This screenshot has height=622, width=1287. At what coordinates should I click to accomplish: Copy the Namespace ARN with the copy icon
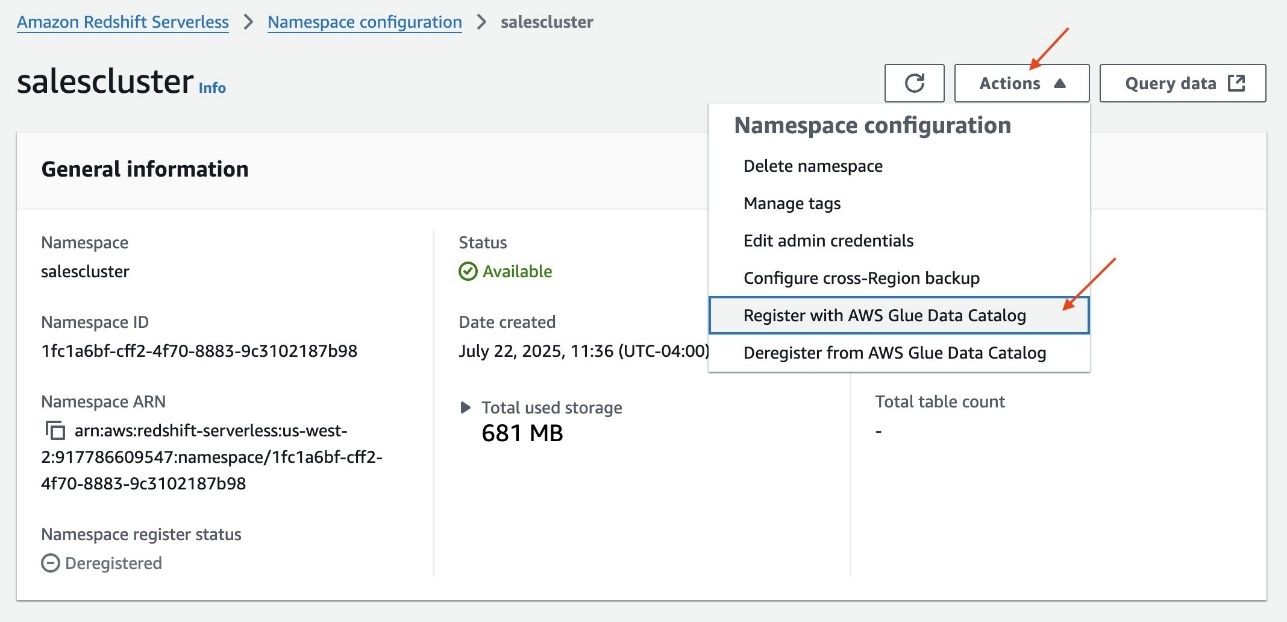55,431
